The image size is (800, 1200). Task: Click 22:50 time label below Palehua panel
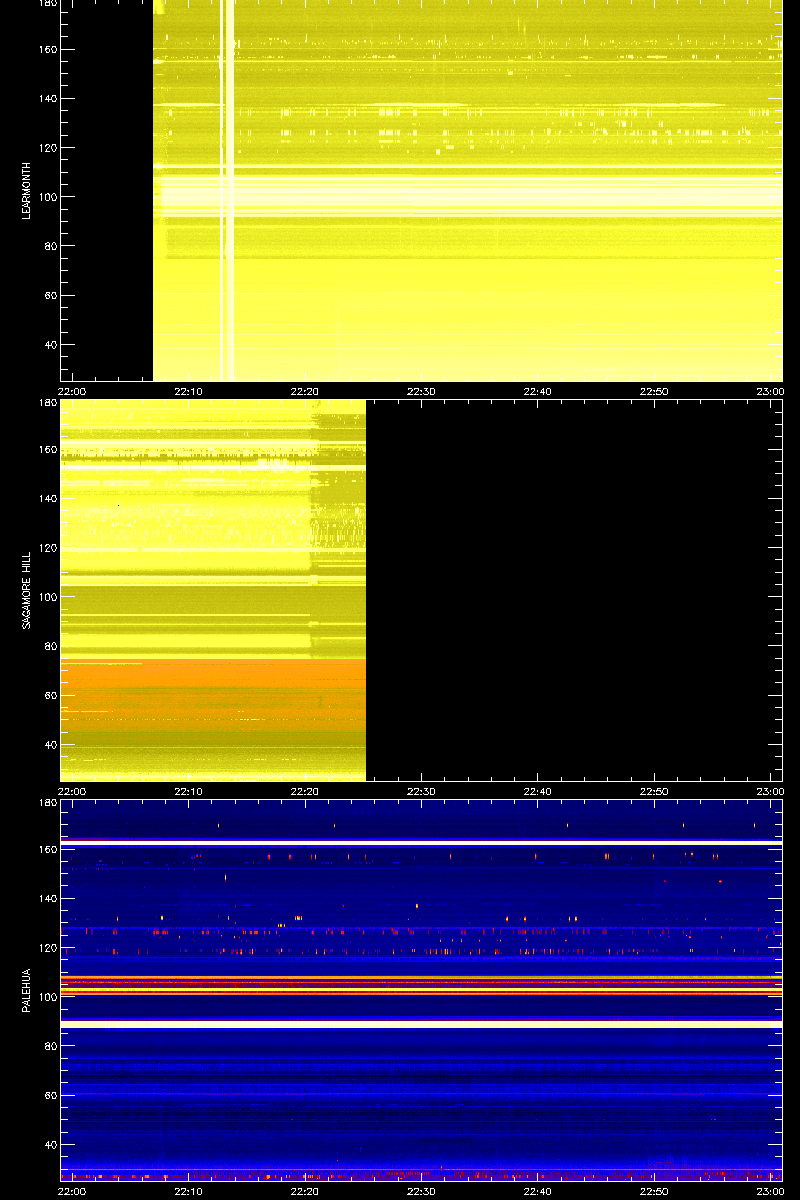[x=654, y=1191]
